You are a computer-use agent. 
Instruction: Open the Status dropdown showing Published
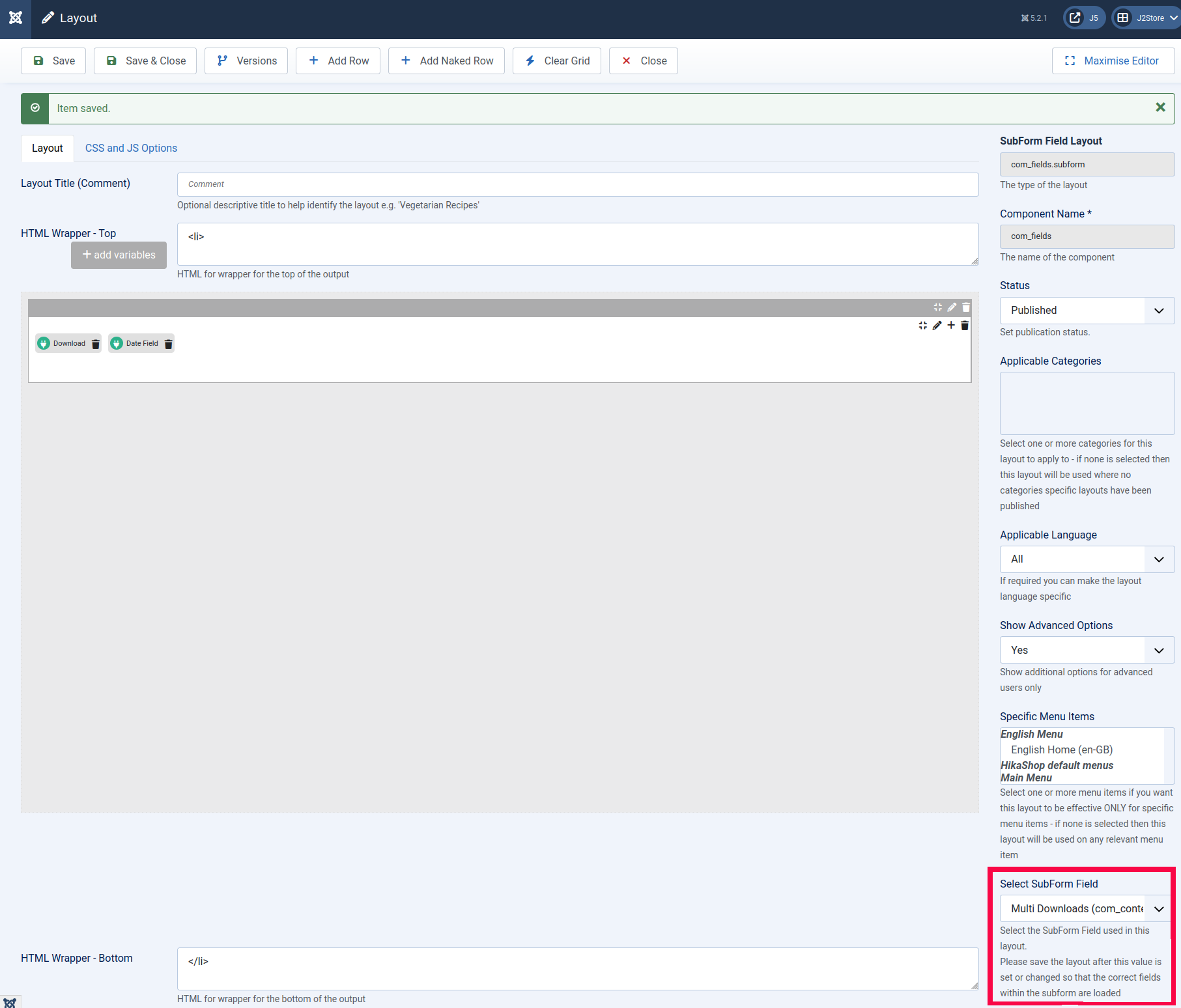coord(1087,311)
